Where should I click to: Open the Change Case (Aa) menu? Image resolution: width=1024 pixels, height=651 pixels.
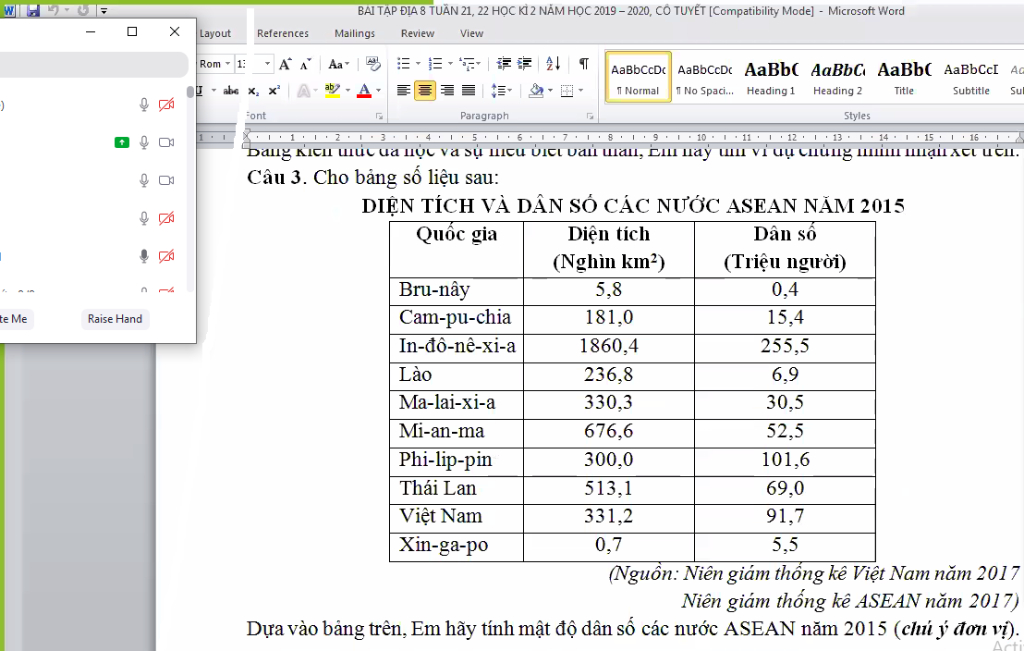point(339,64)
